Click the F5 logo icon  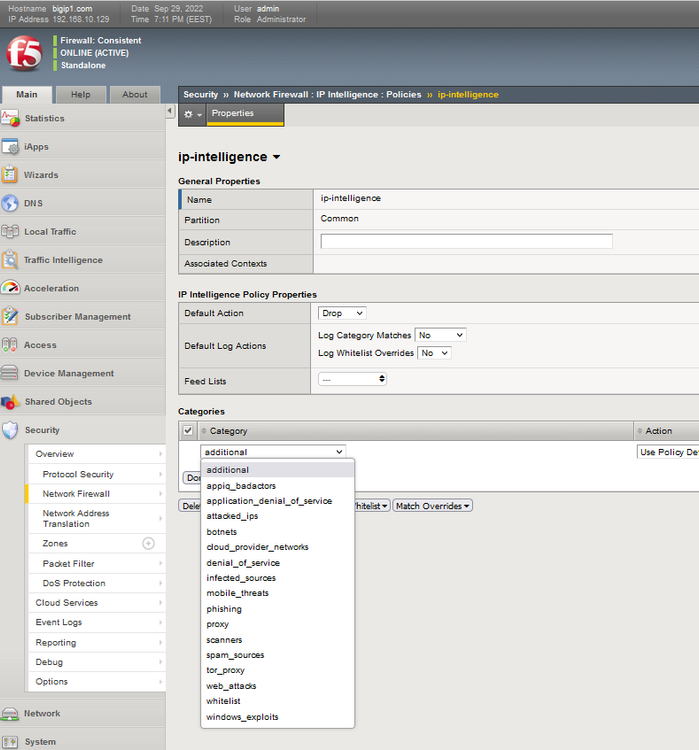24,53
